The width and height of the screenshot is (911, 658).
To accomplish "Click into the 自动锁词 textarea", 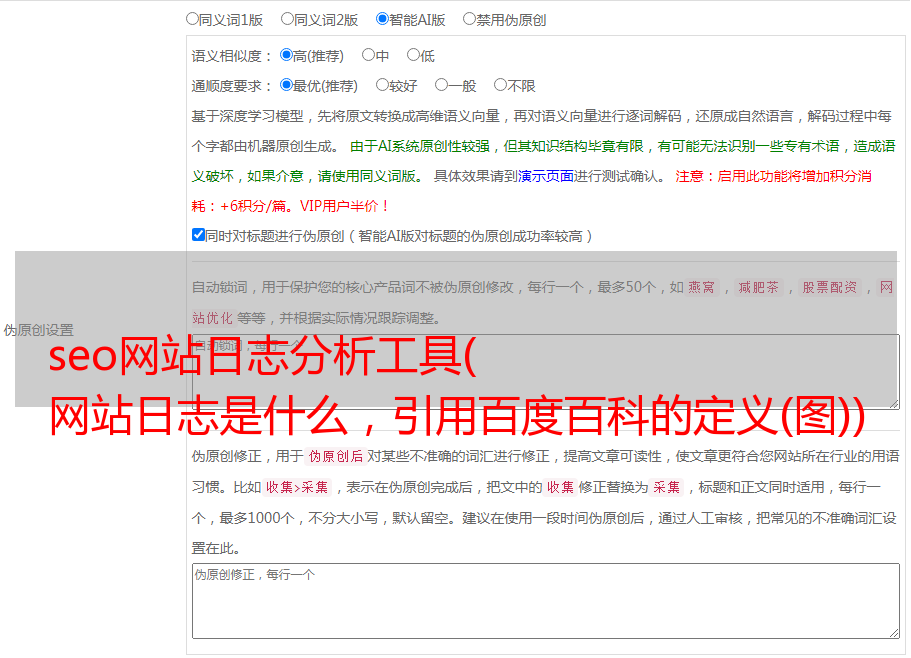I will (x=546, y=372).
